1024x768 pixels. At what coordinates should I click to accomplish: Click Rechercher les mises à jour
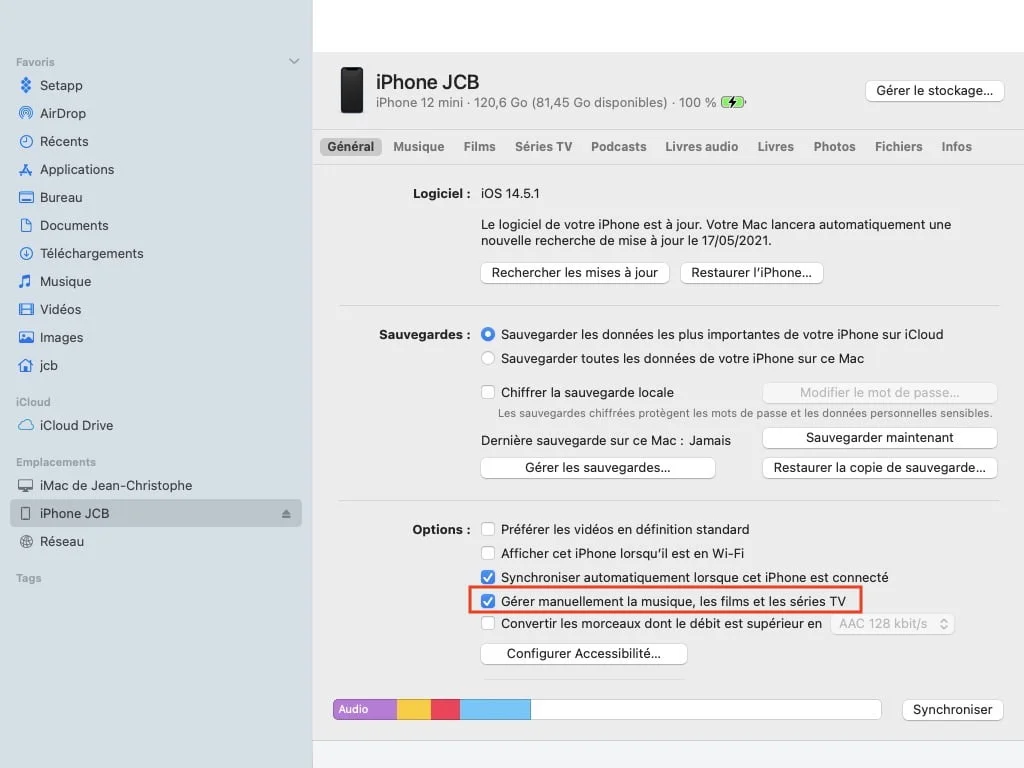[575, 273]
